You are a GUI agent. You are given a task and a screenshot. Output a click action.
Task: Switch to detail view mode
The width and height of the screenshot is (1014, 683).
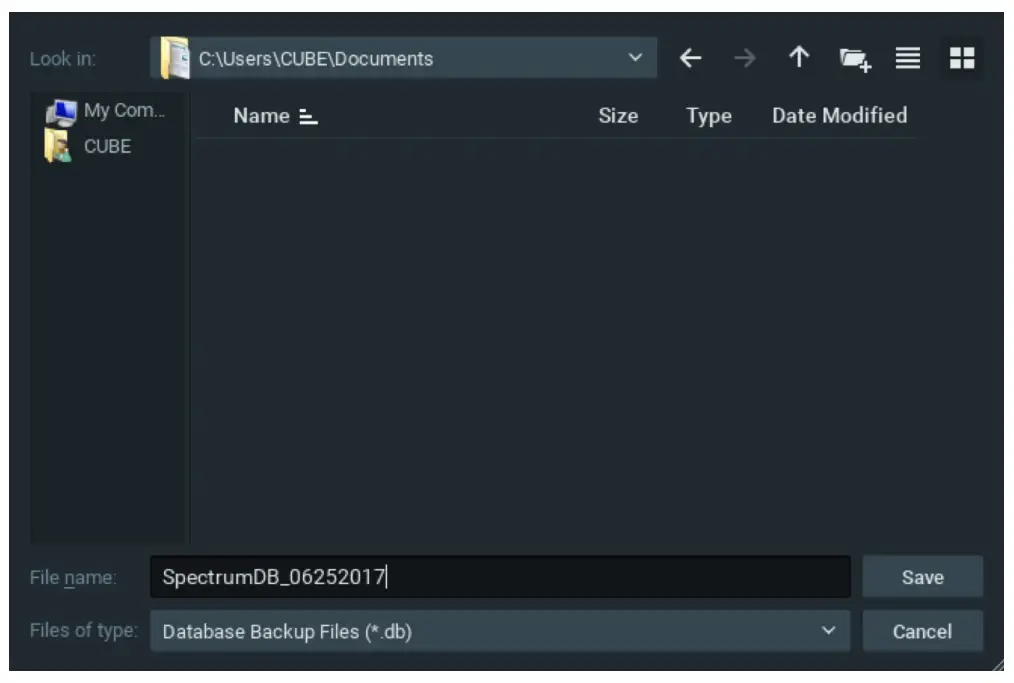coord(962,57)
